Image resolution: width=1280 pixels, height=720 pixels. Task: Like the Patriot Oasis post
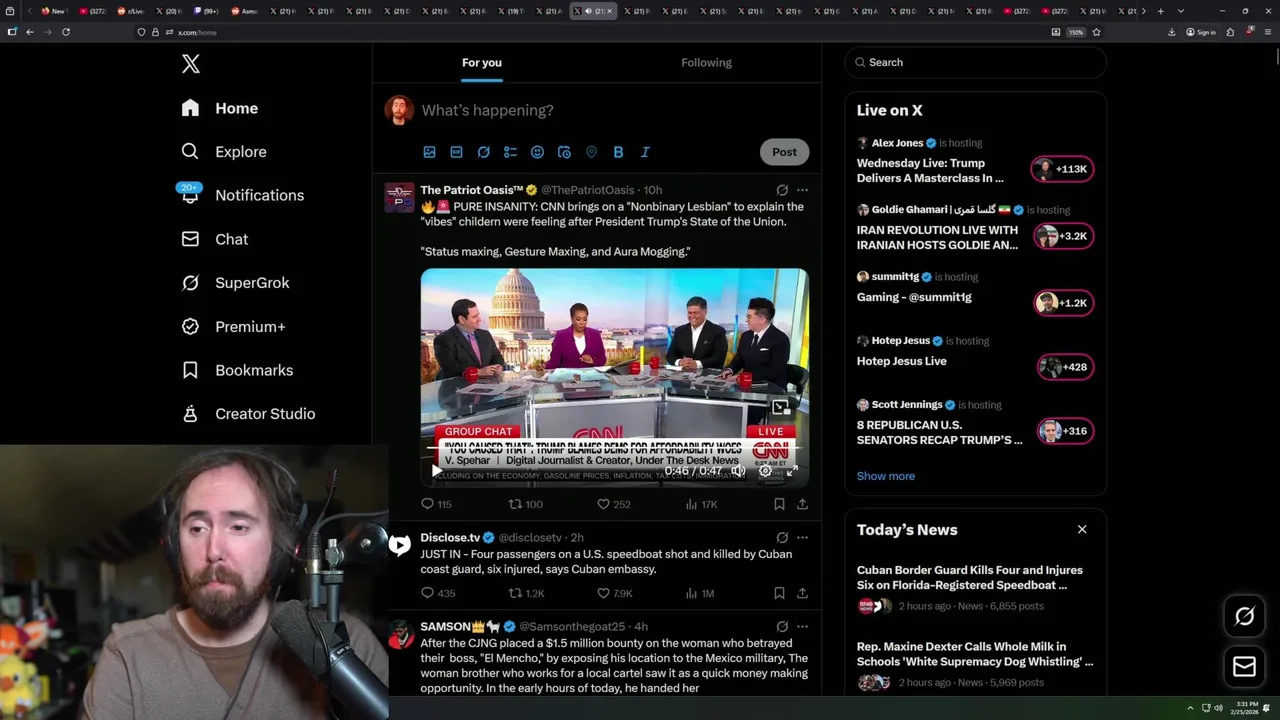(613, 505)
